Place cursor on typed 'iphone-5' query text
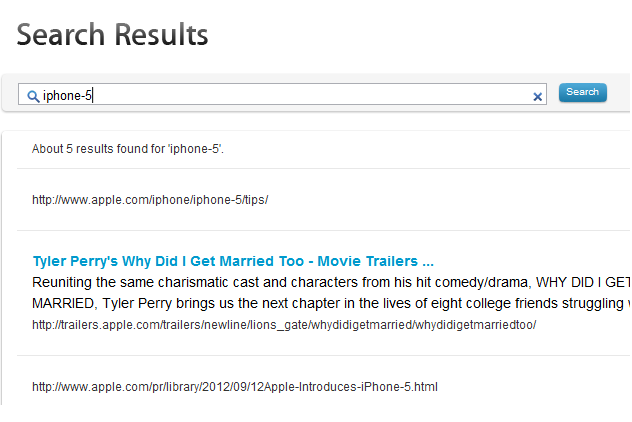Viewport: 632px width, 422px height. 67,96
